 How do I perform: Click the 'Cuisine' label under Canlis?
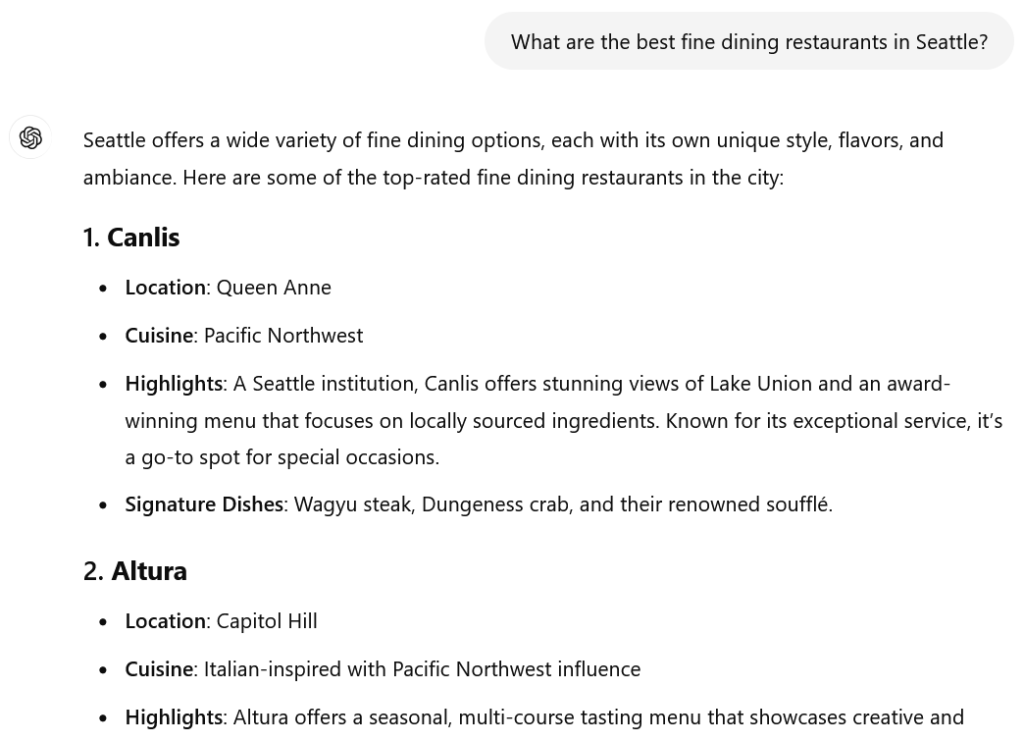159,335
